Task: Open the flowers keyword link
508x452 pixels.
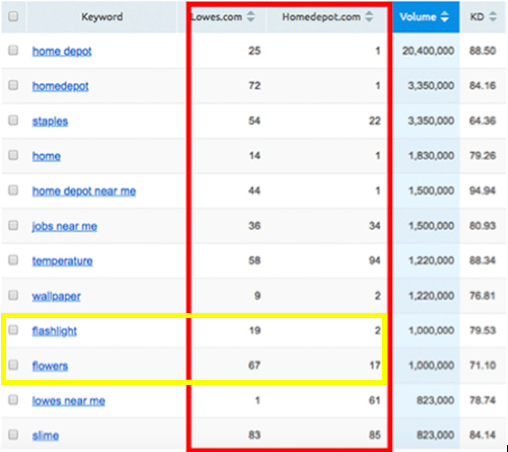Action: tap(50, 366)
